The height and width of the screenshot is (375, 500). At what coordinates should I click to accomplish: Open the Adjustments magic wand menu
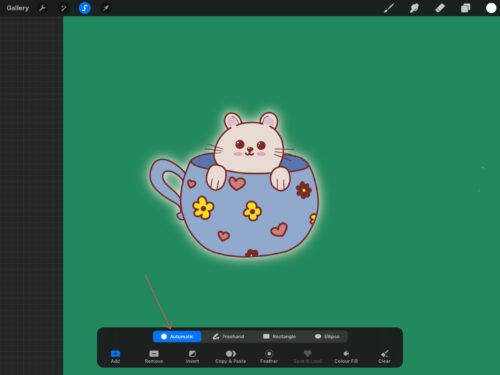(x=63, y=8)
